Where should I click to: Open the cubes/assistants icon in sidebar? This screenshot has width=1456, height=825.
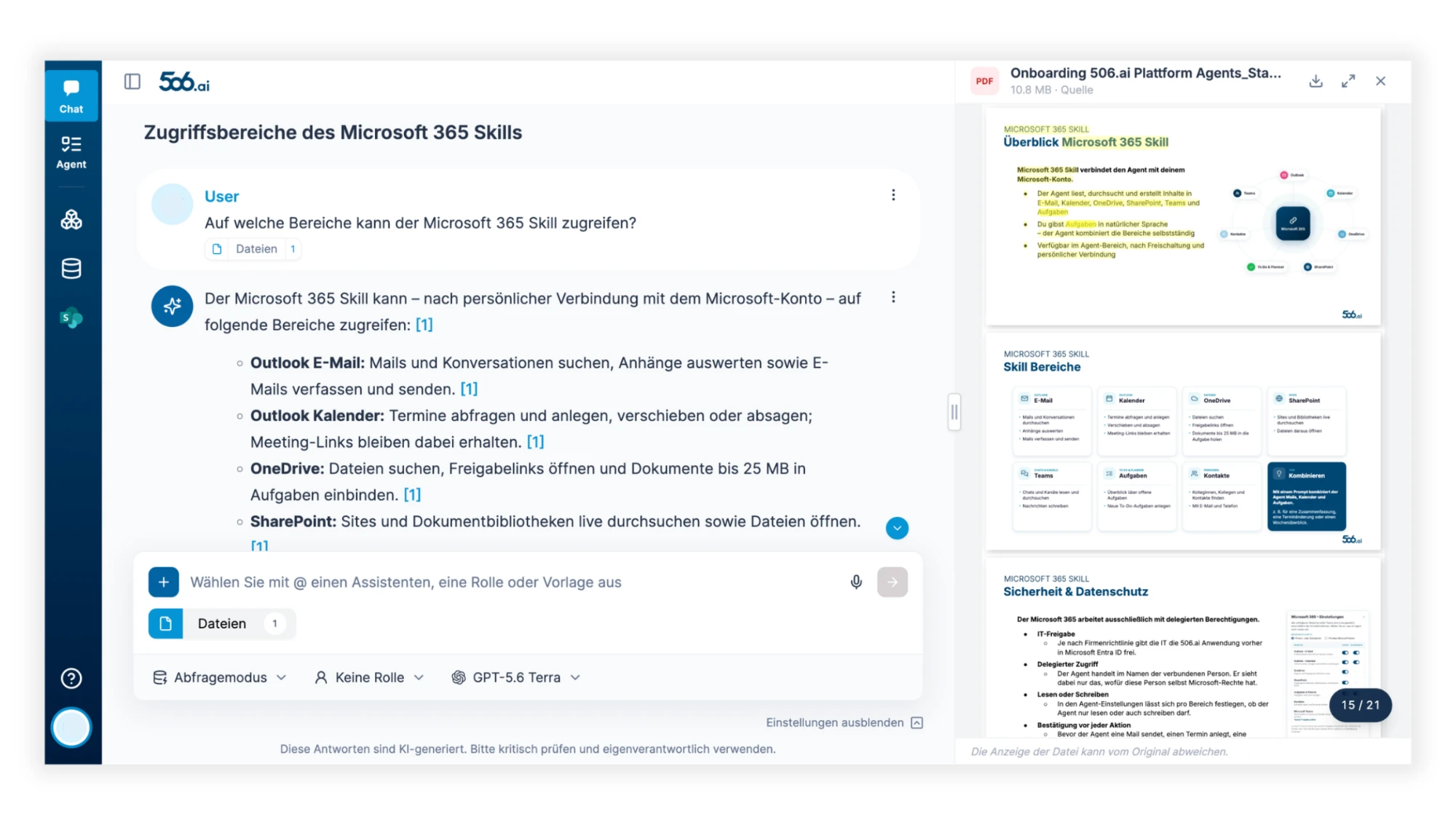click(x=71, y=219)
